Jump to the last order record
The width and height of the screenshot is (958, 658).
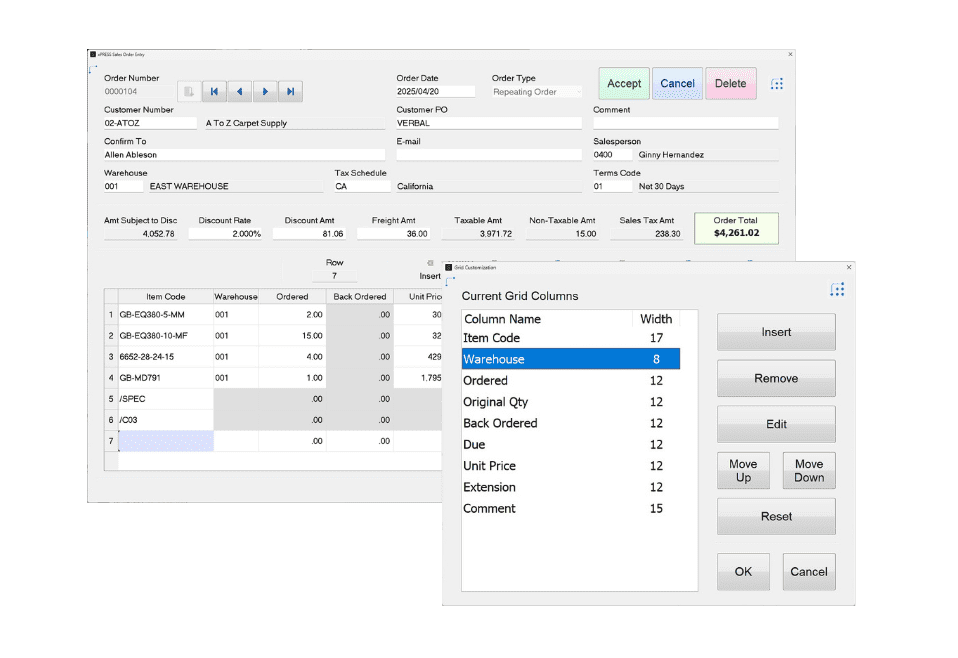click(290, 91)
